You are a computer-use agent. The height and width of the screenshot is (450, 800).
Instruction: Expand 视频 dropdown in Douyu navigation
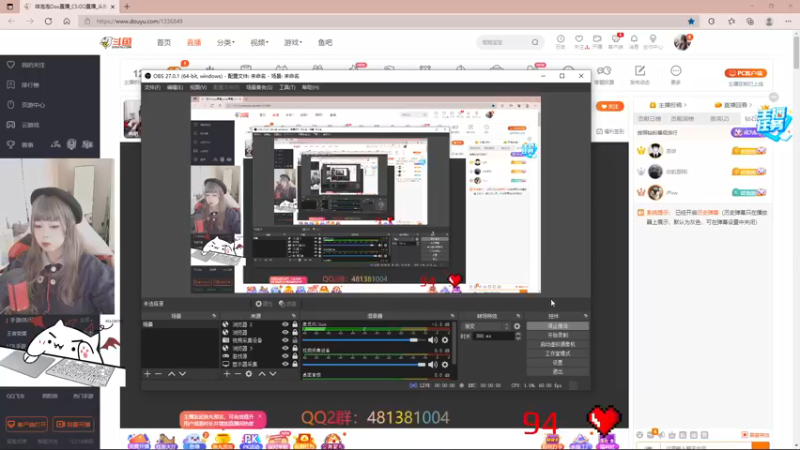point(259,42)
